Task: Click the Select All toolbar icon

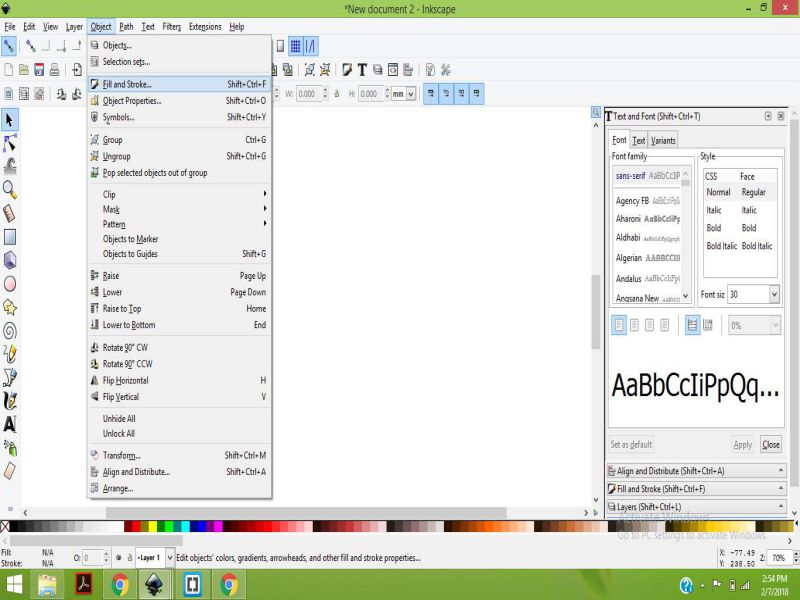Action: coord(8,94)
